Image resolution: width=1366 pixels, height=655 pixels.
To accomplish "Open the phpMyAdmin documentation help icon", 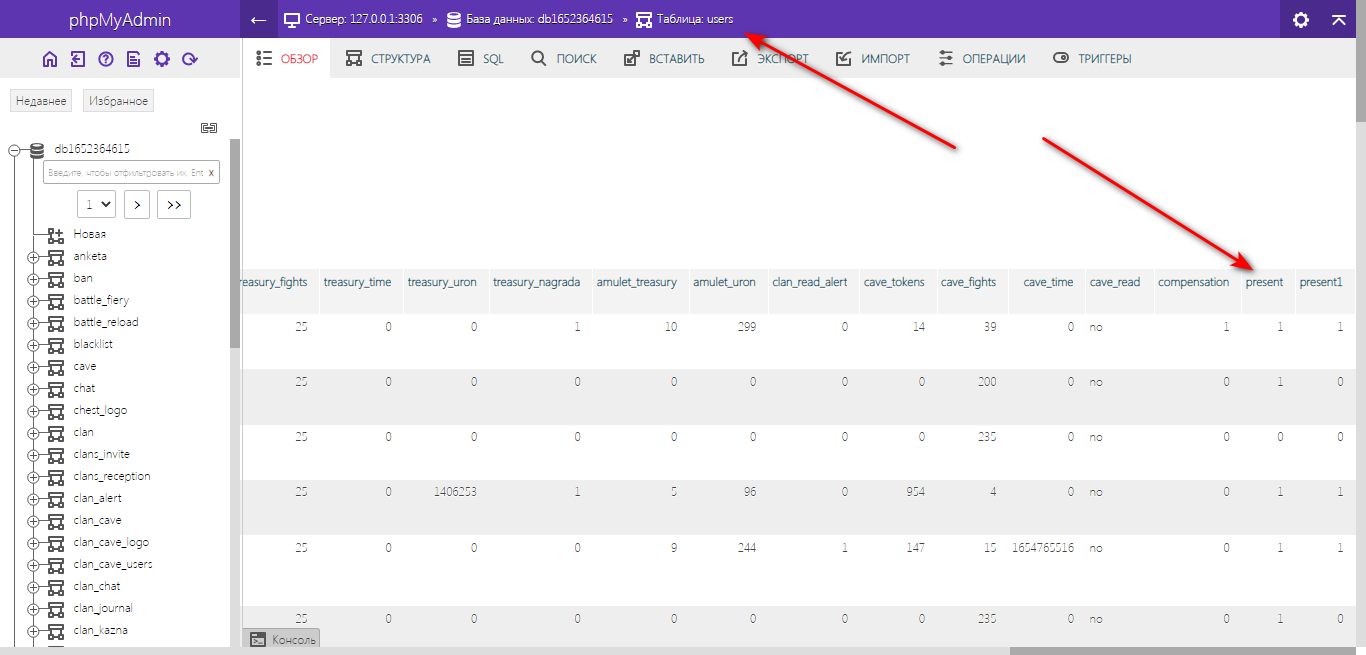I will pyautogui.click(x=106, y=60).
